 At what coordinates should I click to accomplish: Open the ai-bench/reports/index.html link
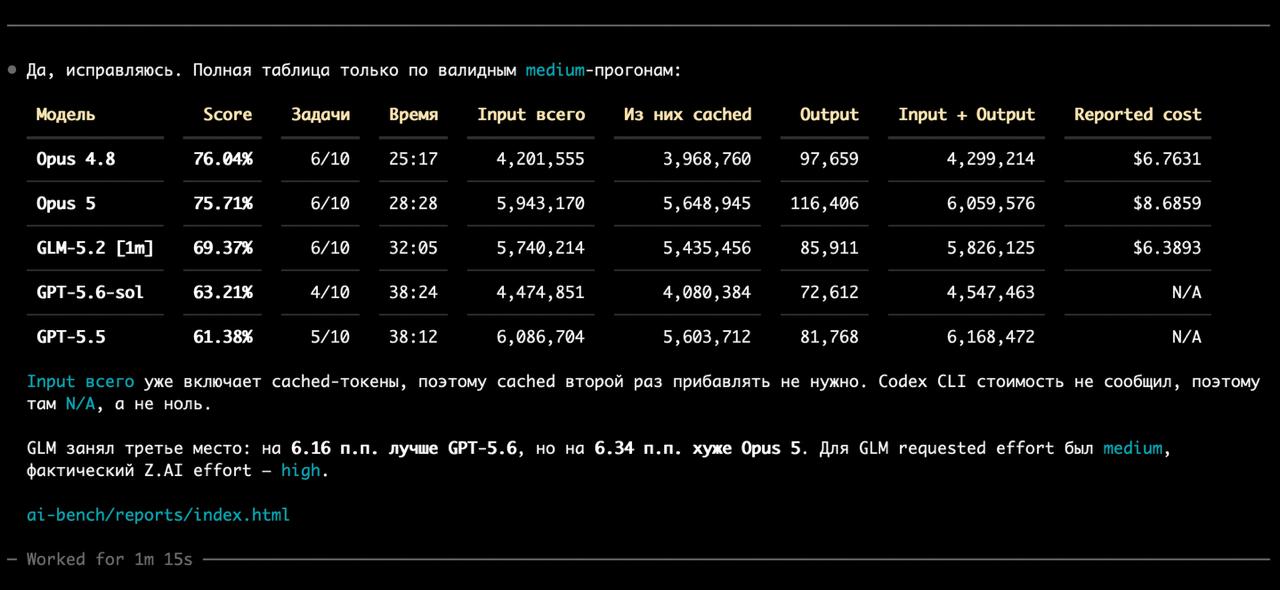158,515
